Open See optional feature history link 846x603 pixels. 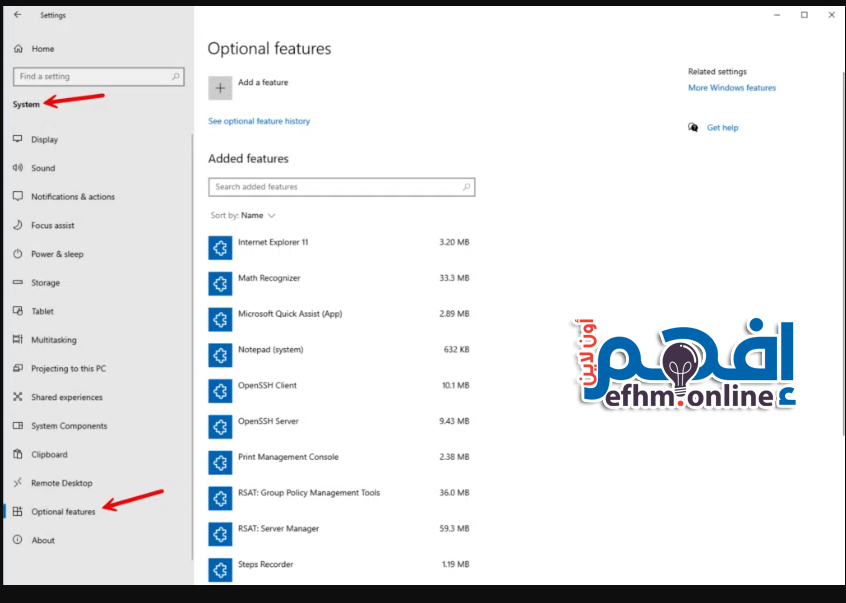(259, 121)
